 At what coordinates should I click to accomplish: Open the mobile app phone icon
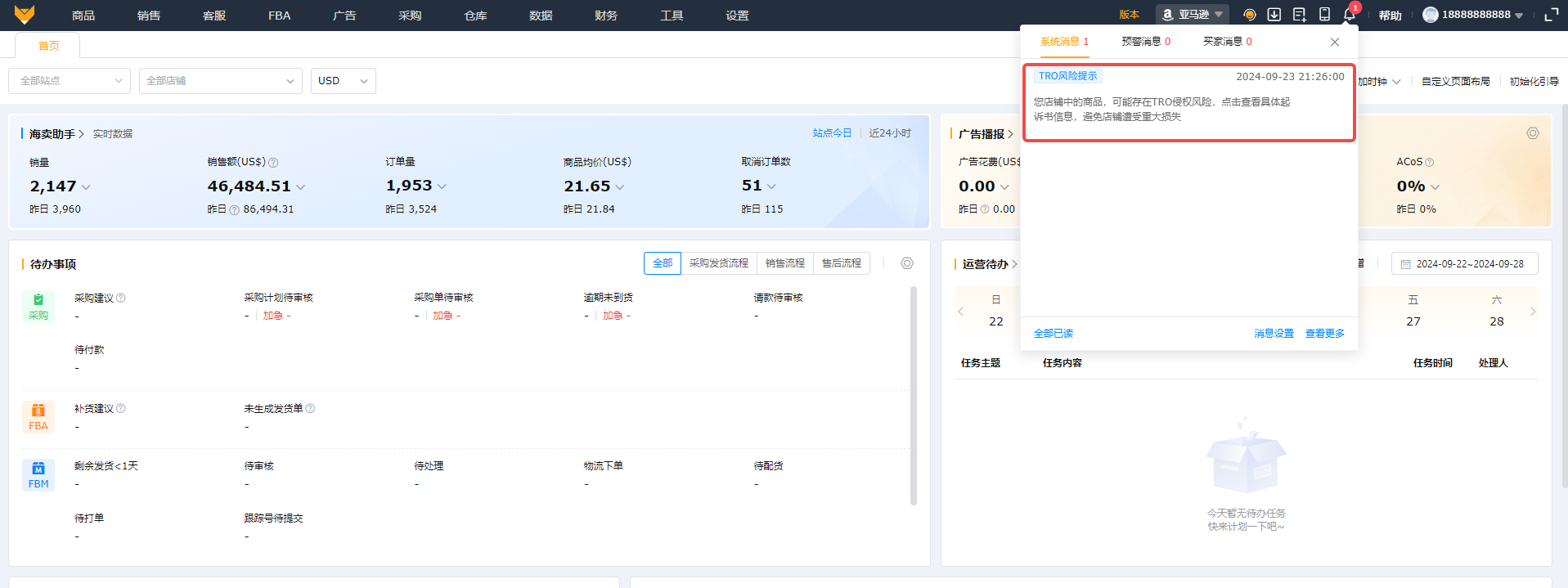pos(1324,15)
